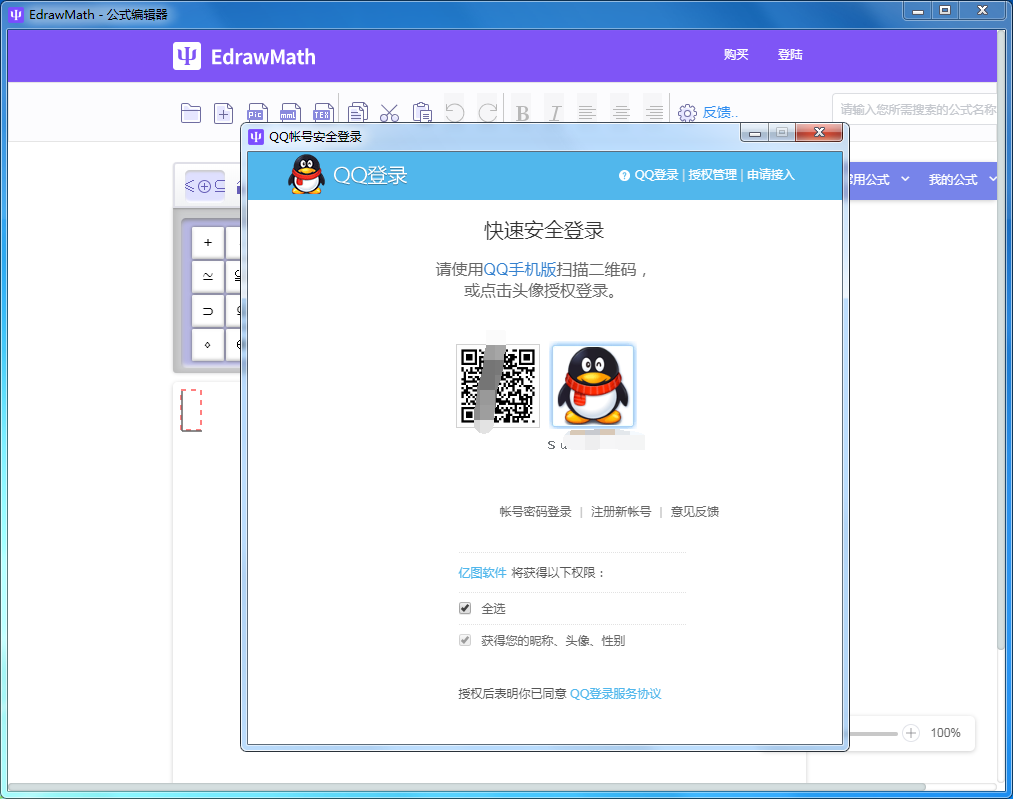The image size is (1013, 799).
Task: Open the 亿图软件 link
Action: [482, 572]
